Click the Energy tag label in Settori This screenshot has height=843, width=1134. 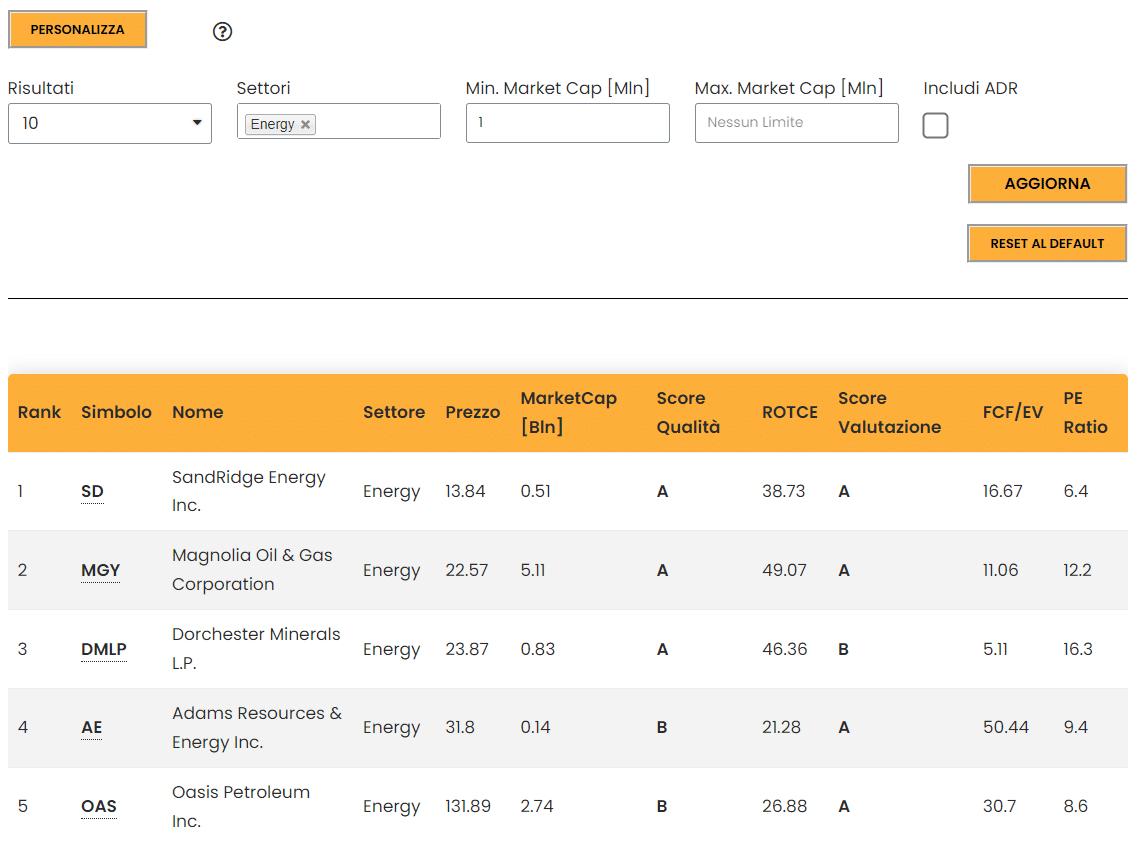[272, 124]
